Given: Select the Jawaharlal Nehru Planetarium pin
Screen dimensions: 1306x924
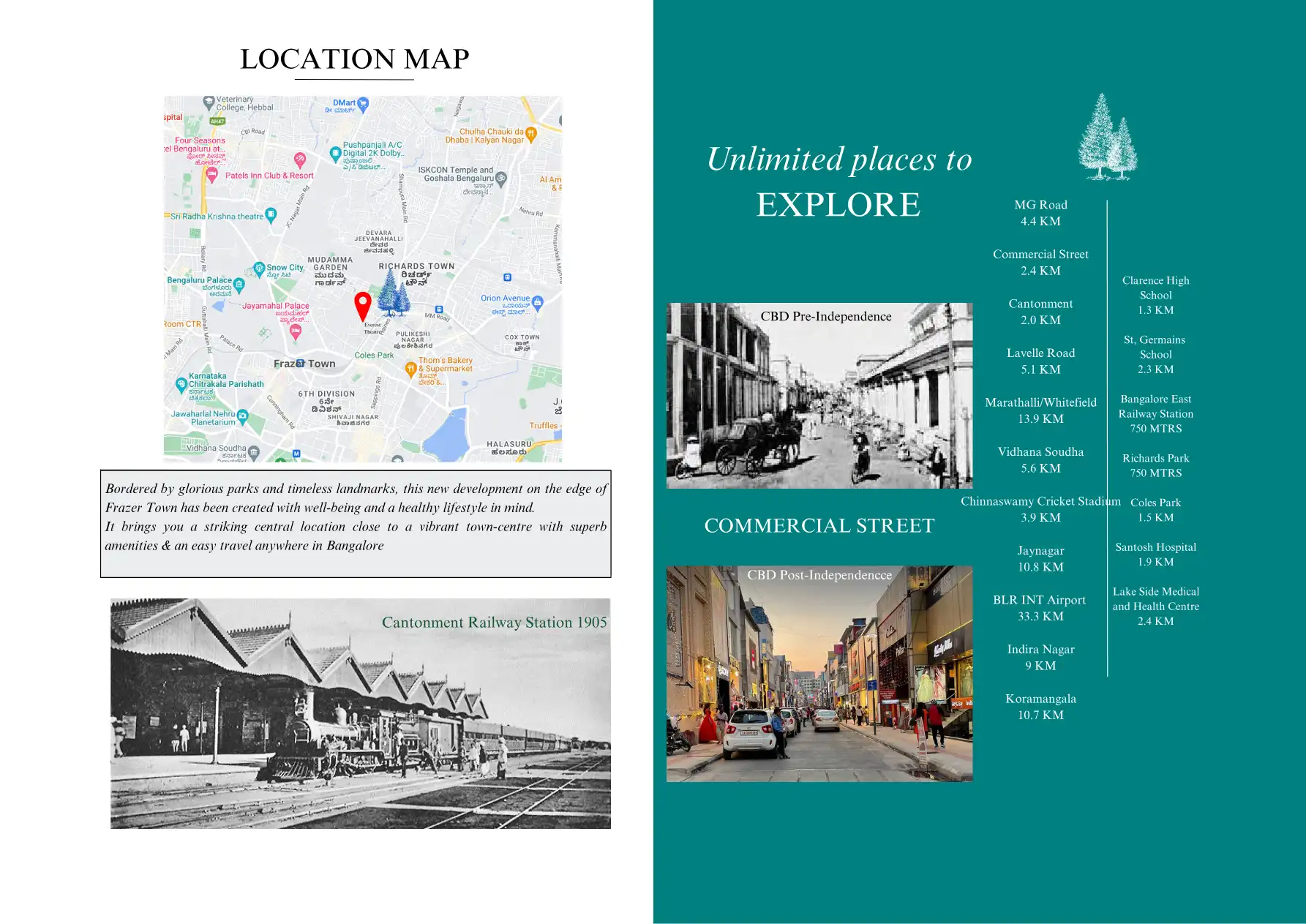Looking at the screenshot, I should (x=243, y=417).
